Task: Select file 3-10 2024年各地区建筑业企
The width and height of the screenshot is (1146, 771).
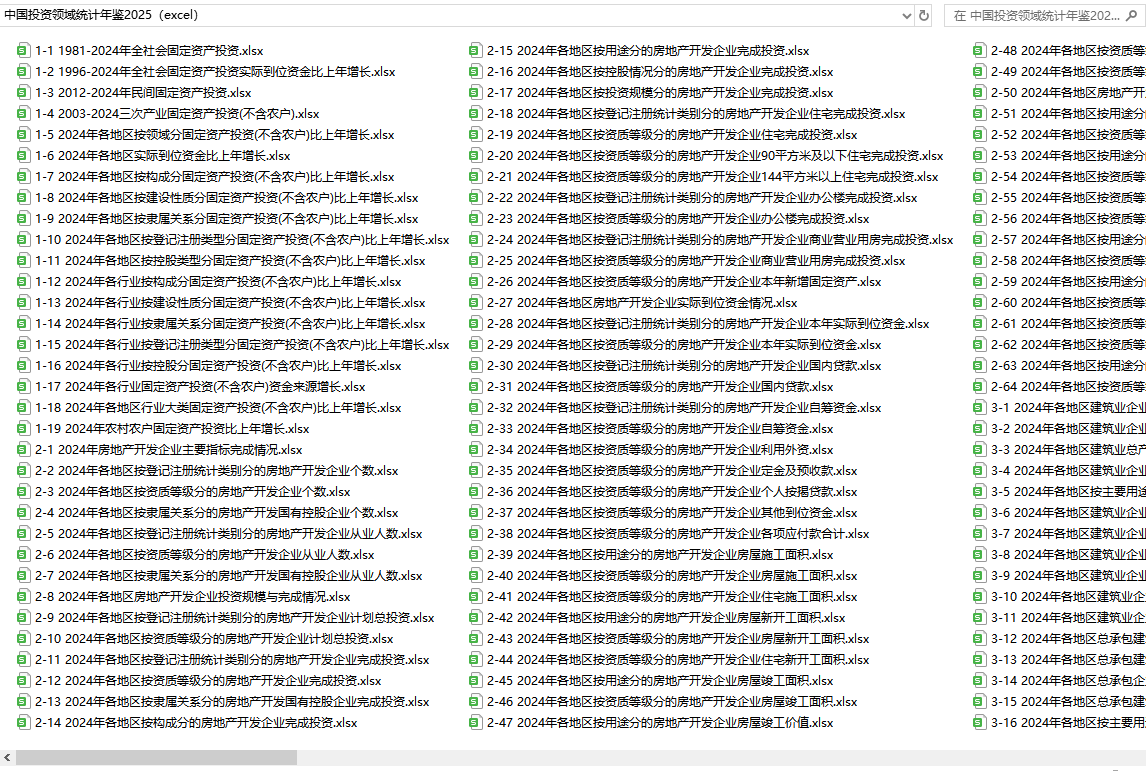Action: coord(1068,596)
